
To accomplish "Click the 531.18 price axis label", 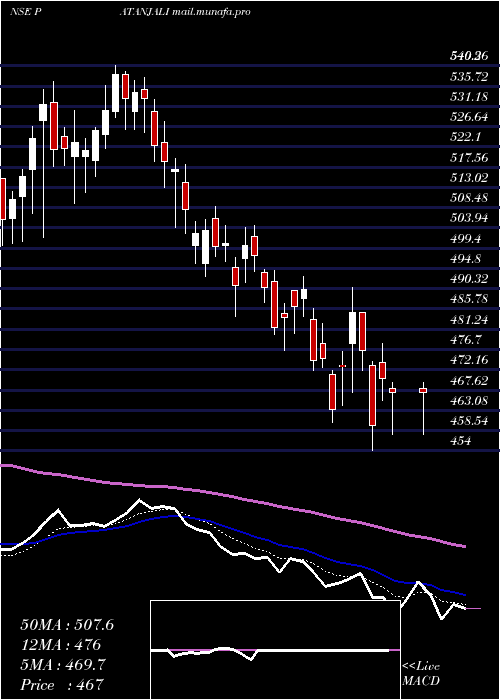I will (x=469, y=97).
